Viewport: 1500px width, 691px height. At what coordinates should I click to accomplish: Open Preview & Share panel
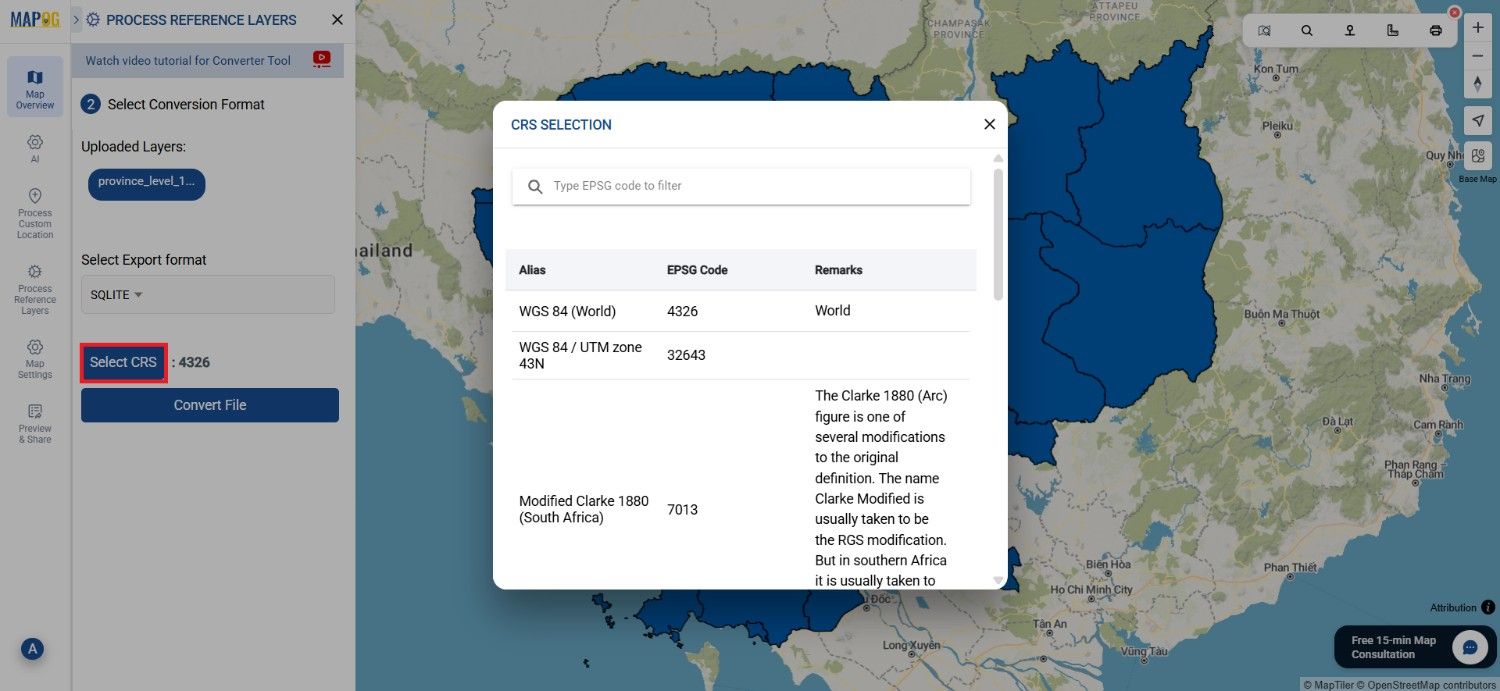pyautogui.click(x=35, y=423)
